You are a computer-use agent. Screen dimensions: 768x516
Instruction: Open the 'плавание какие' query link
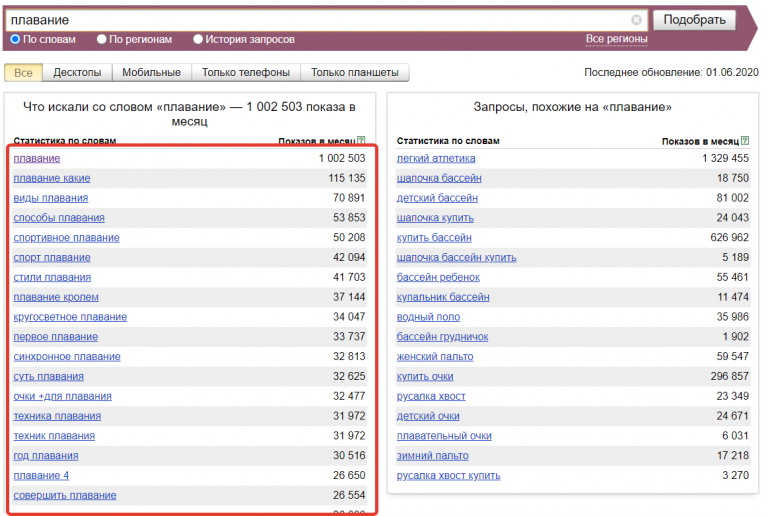pyautogui.click(x=52, y=178)
